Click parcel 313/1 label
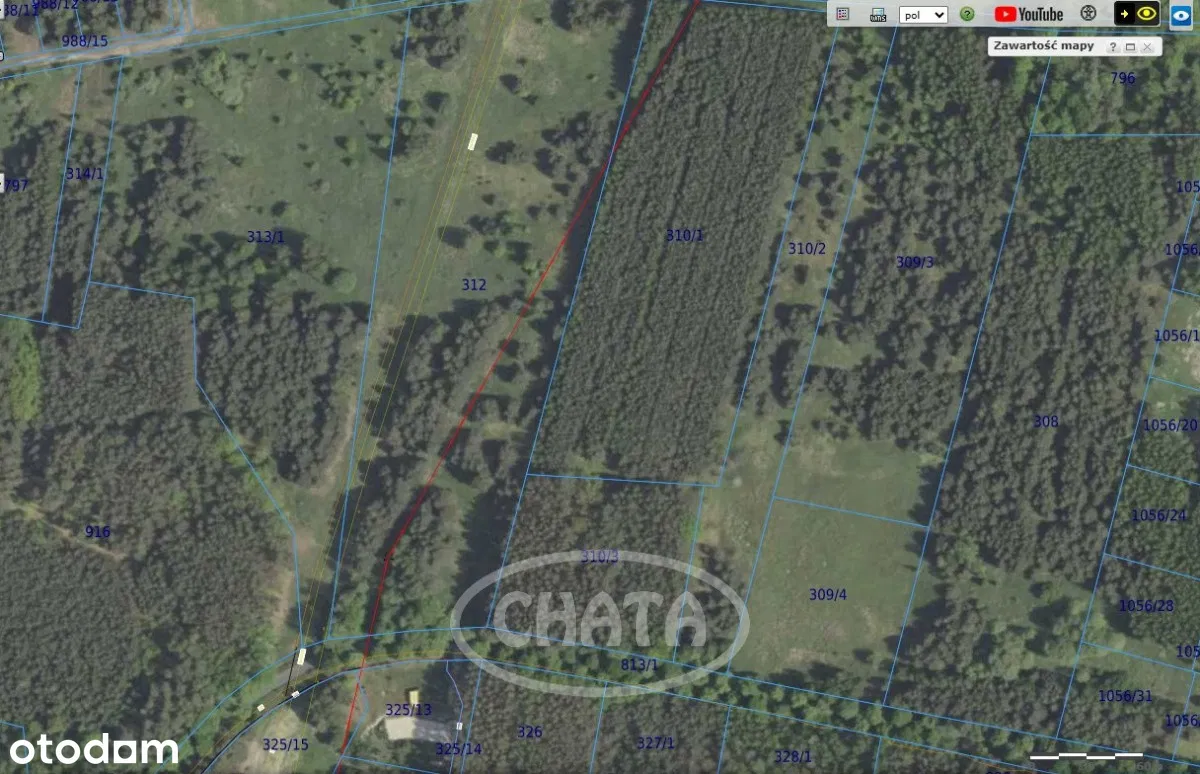The height and width of the screenshot is (774, 1200). point(265,237)
